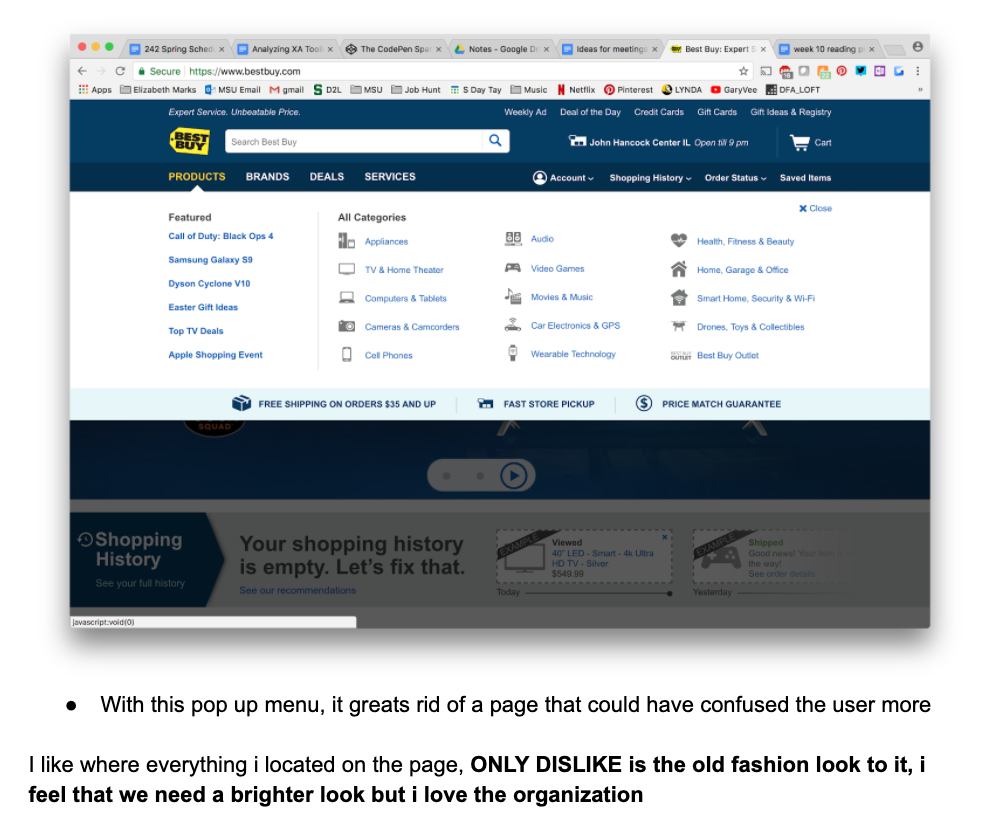Select the Video Games controller icon
The height and width of the screenshot is (834, 992).
(x=512, y=268)
